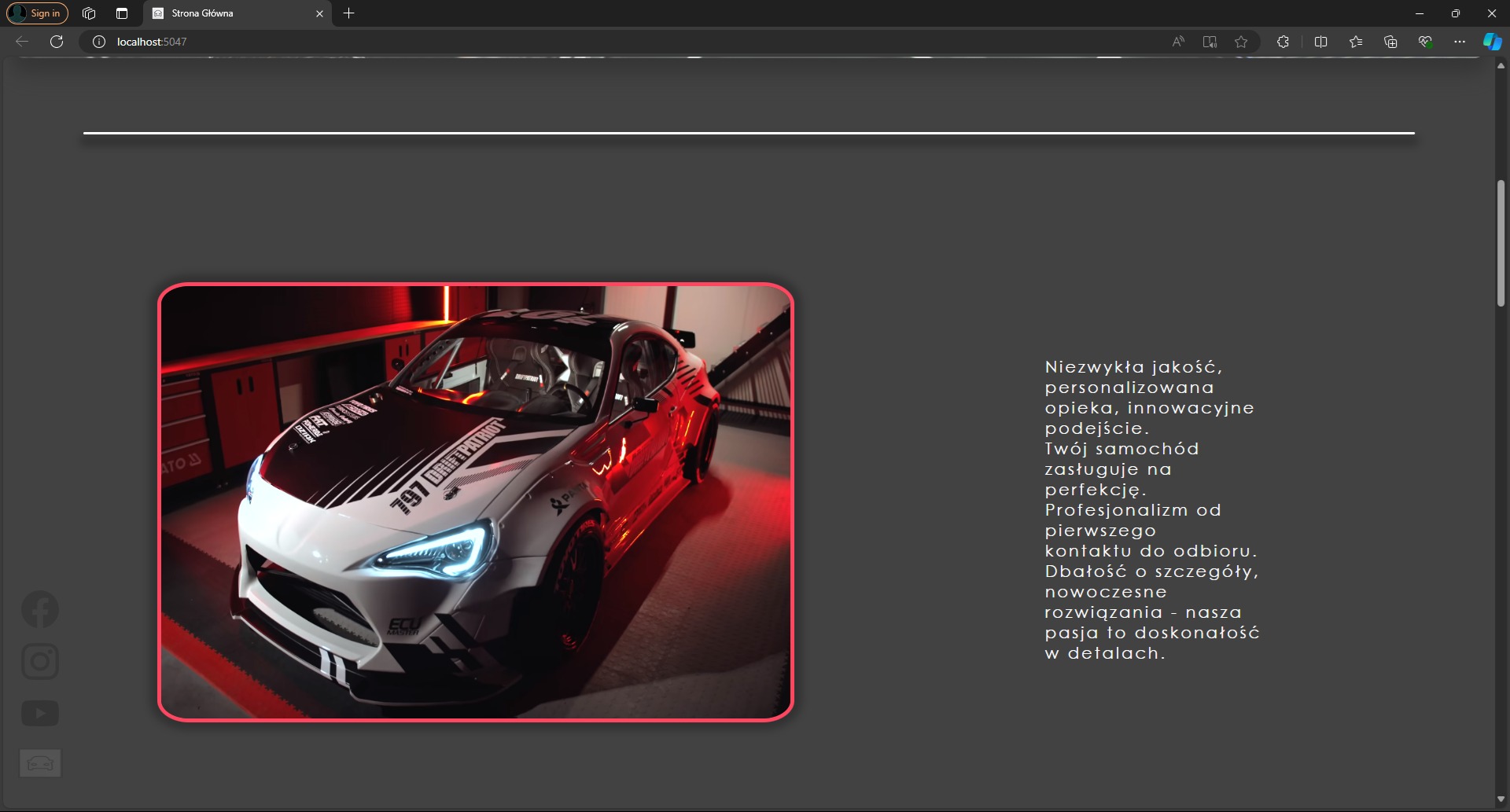The width and height of the screenshot is (1510, 812).
Task: Click the car logo icon in sidebar
Action: (40, 763)
